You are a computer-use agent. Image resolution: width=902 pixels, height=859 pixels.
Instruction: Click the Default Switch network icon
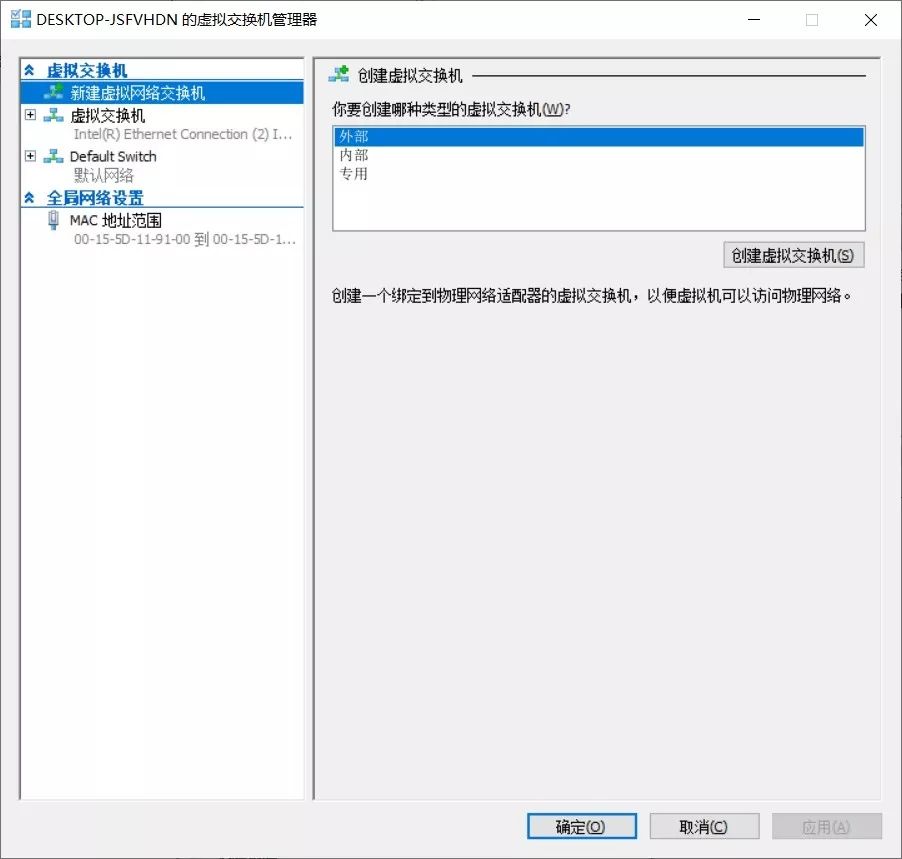click(53, 156)
